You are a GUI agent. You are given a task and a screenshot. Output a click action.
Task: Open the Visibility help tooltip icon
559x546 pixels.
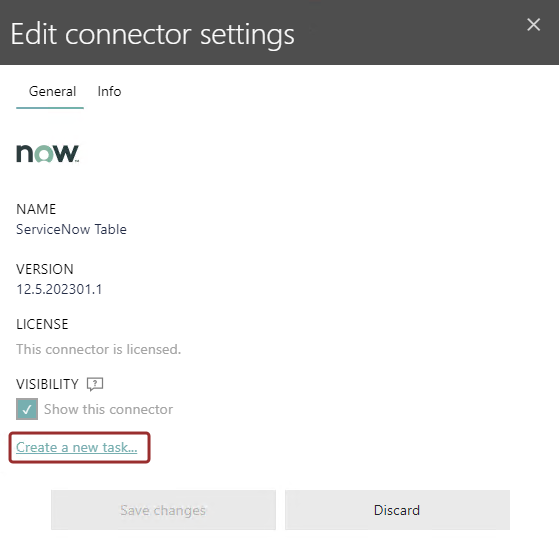(95, 384)
